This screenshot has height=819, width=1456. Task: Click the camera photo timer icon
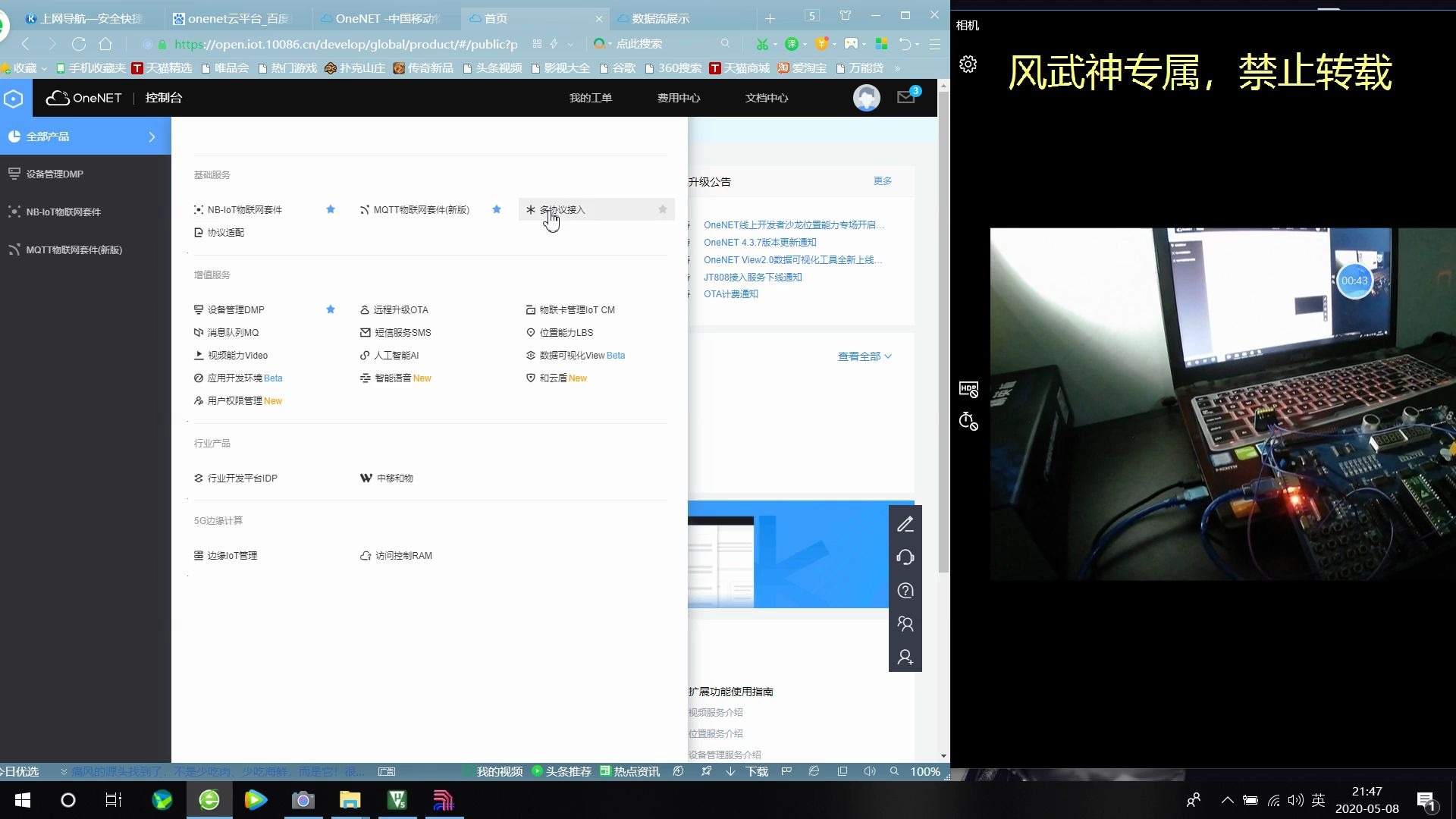pyautogui.click(x=968, y=421)
